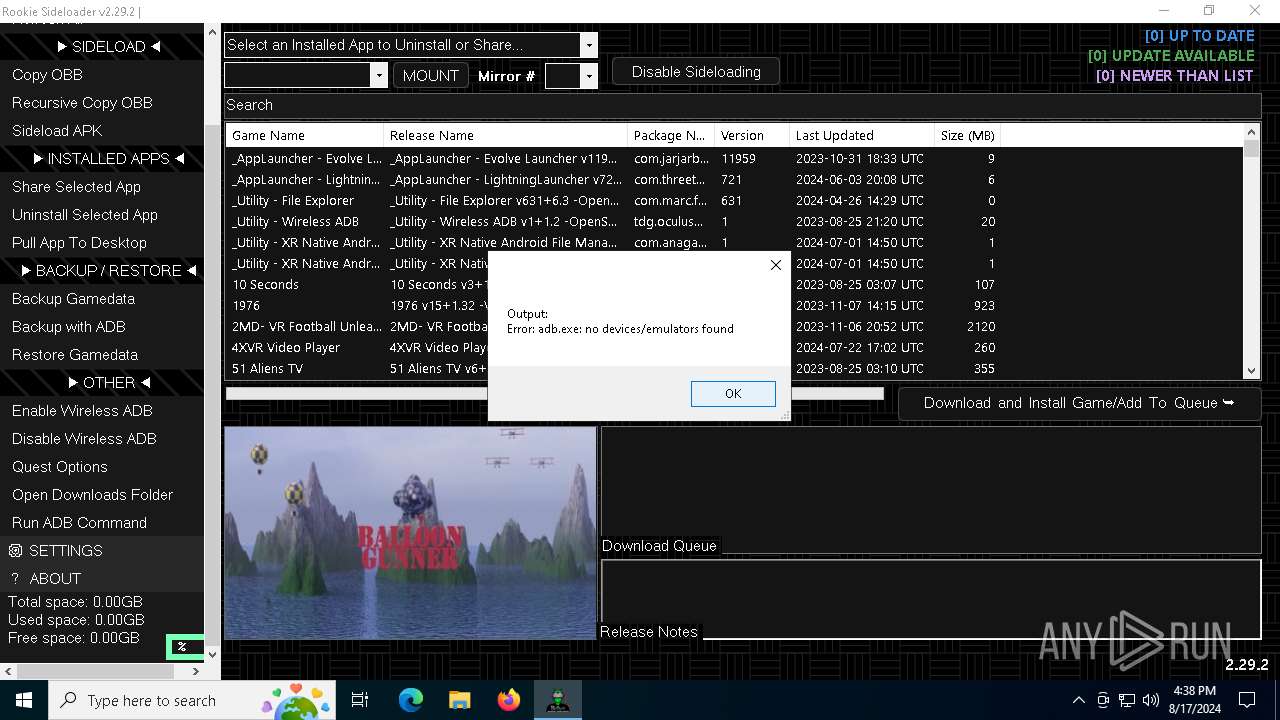Image resolution: width=1280 pixels, height=720 pixels.
Task: Sort by Last Updated column
Action: pos(862,135)
